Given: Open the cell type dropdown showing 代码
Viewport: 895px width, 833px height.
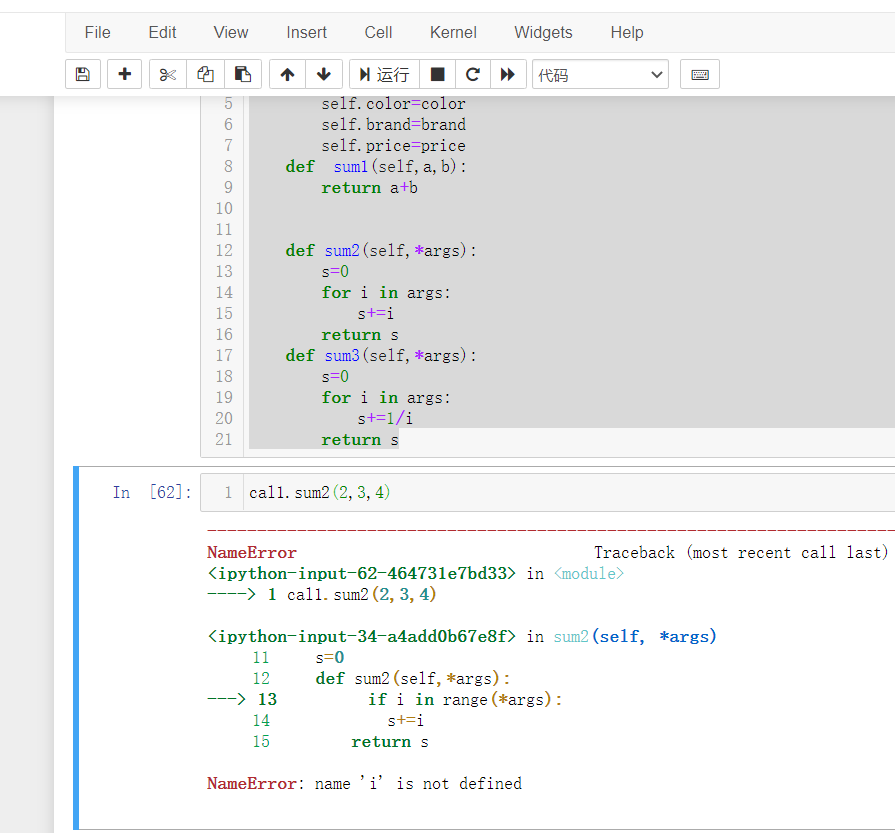Looking at the screenshot, I should click(600, 74).
